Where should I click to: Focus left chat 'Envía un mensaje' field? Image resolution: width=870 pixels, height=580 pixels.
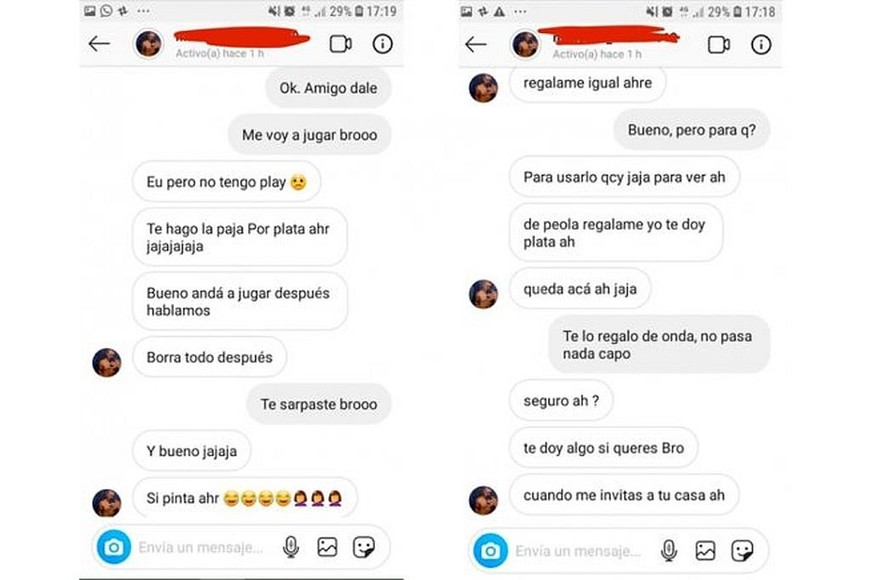(x=201, y=548)
